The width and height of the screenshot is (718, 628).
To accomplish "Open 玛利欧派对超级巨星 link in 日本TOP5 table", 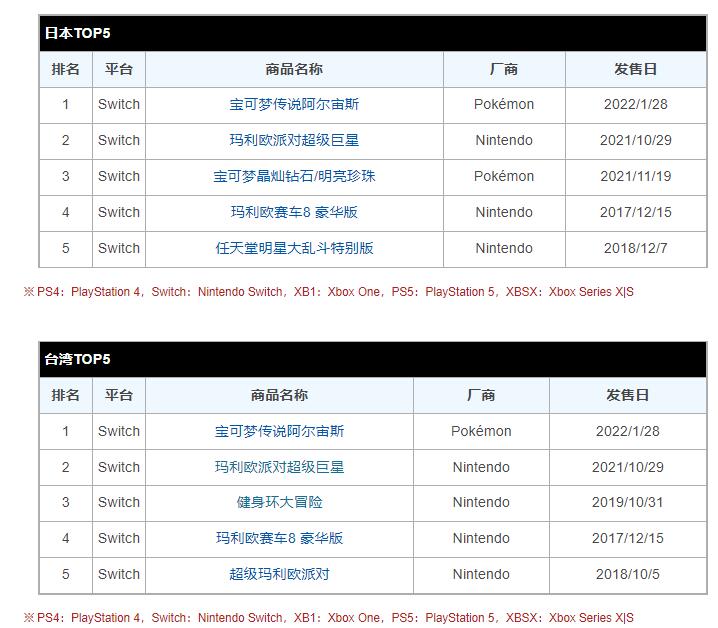I will tap(294, 140).
